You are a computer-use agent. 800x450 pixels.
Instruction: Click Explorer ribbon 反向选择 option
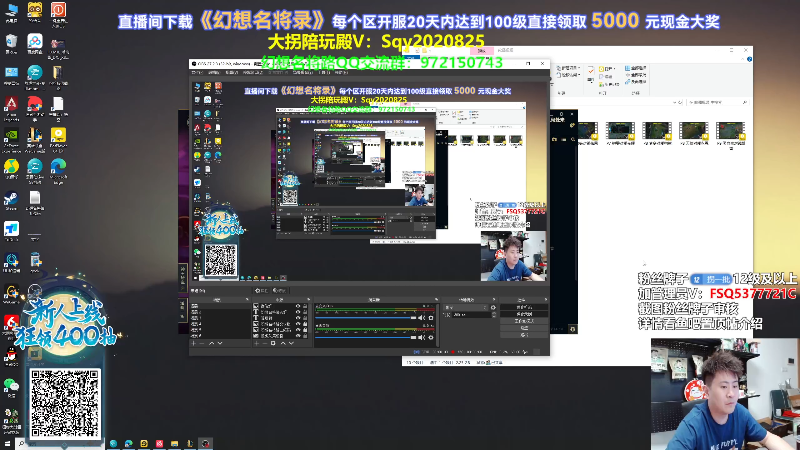(x=636, y=81)
